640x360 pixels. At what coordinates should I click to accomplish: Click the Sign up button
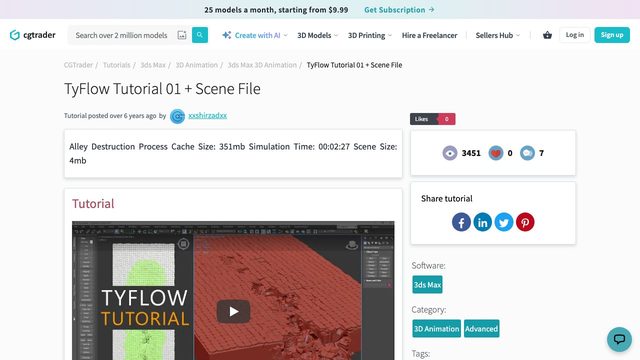point(612,35)
